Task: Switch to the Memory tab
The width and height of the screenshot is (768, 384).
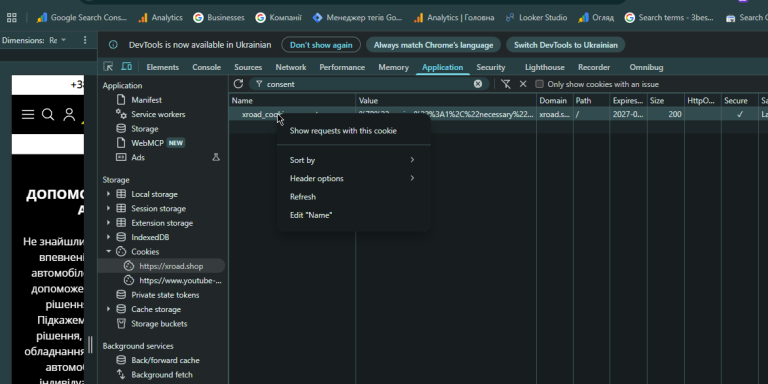Action: click(393, 67)
